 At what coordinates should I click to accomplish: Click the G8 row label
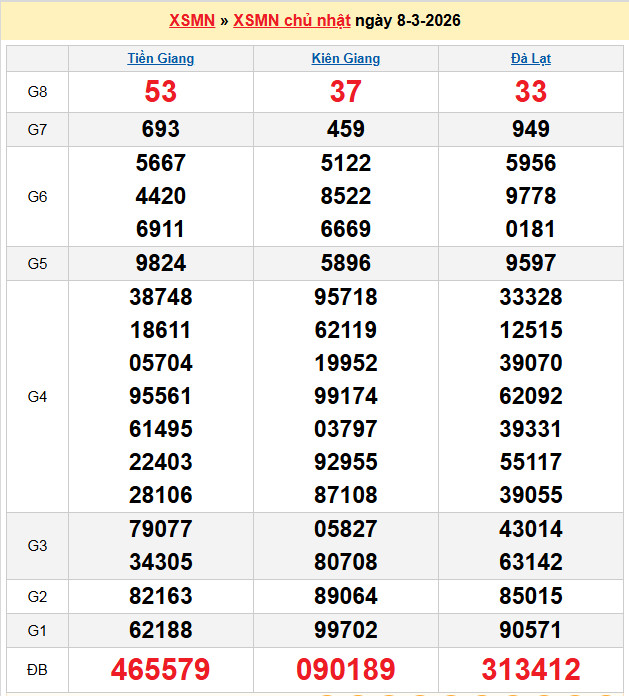pyautogui.click(x=37, y=92)
